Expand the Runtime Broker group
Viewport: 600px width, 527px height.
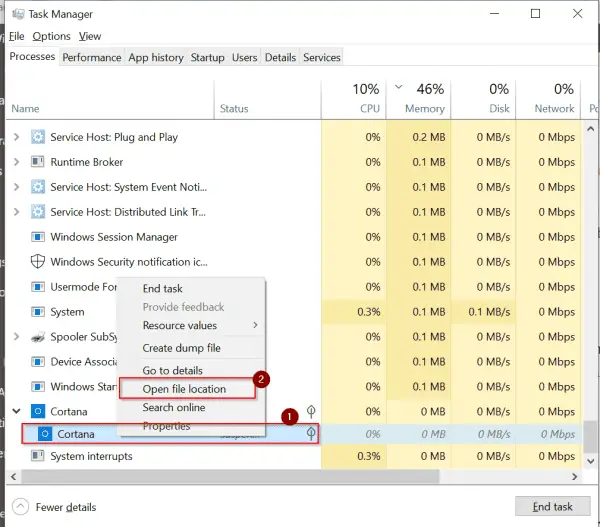[16, 162]
